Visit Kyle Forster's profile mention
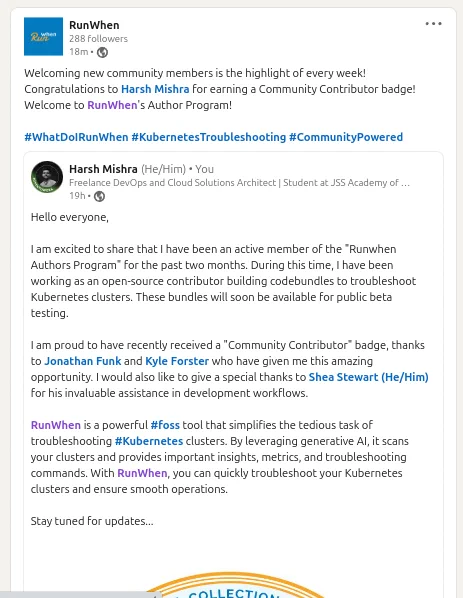 (x=177, y=361)
